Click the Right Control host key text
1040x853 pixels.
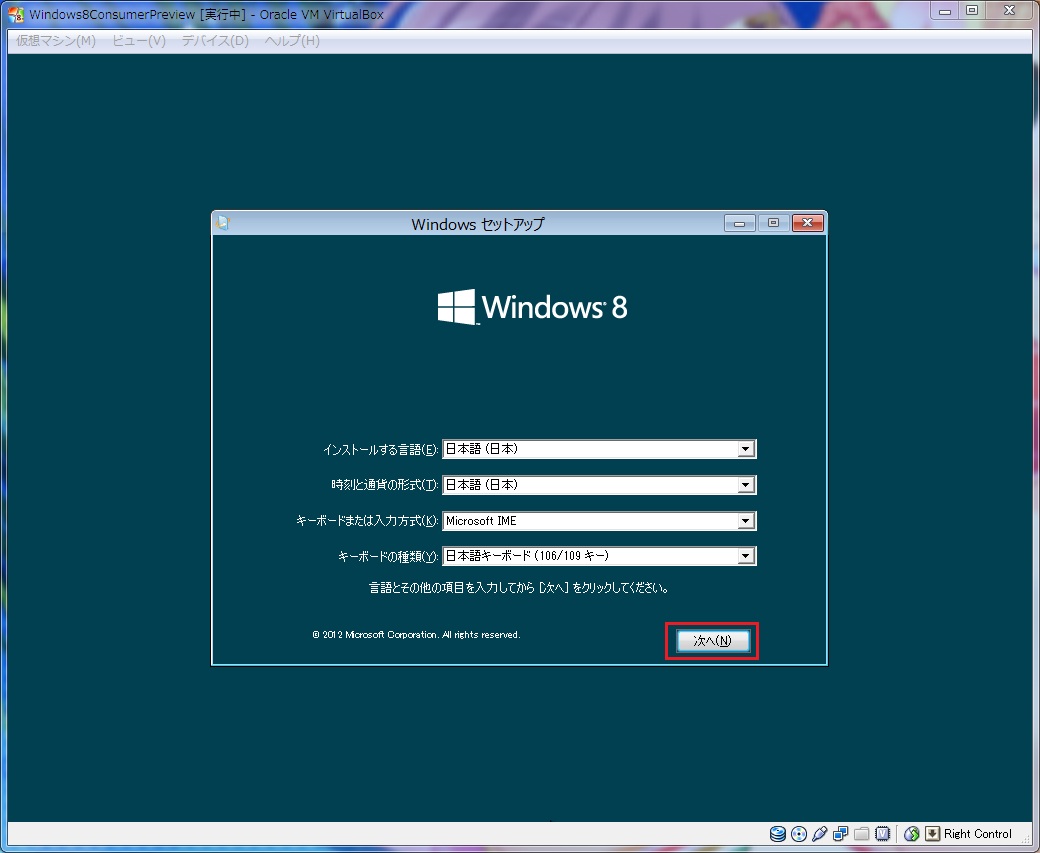click(x=978, y=834)
